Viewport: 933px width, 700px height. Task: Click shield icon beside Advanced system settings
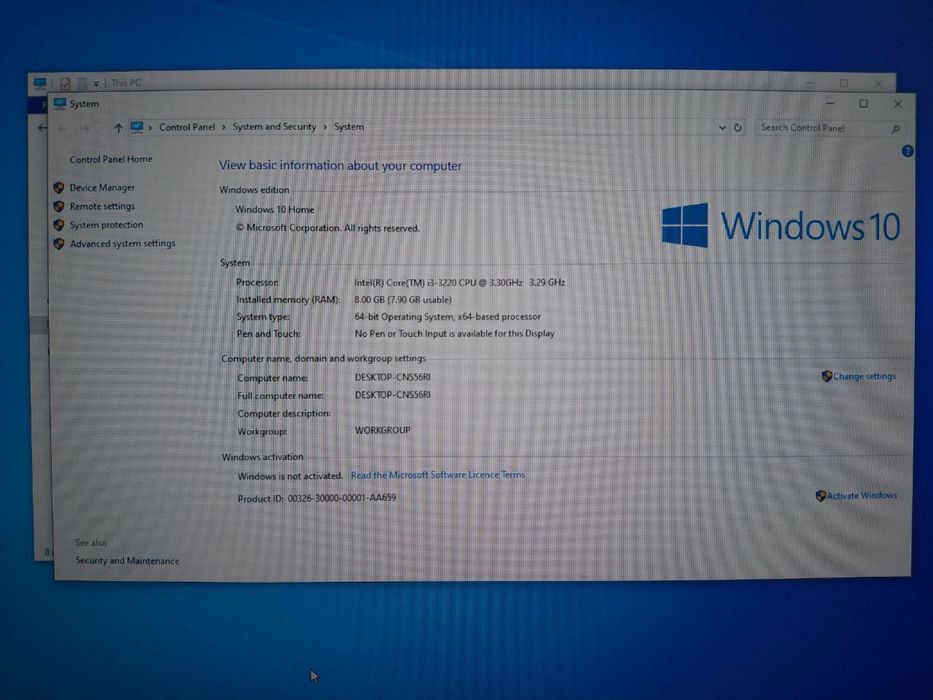[58, 243]
